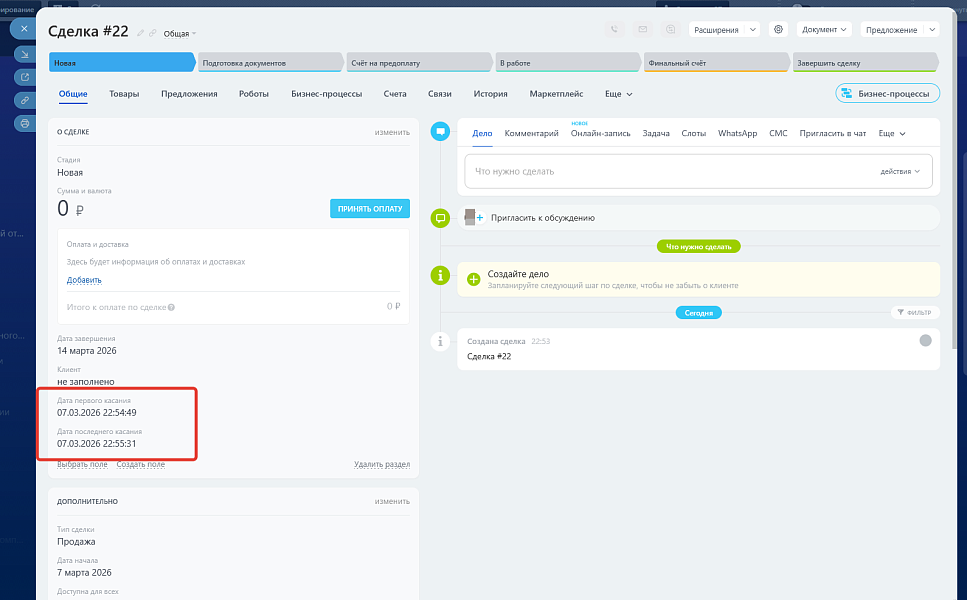
Task: Open the Фильтр timeline filter
Action: pyautogui.click(x=914, y=313)
